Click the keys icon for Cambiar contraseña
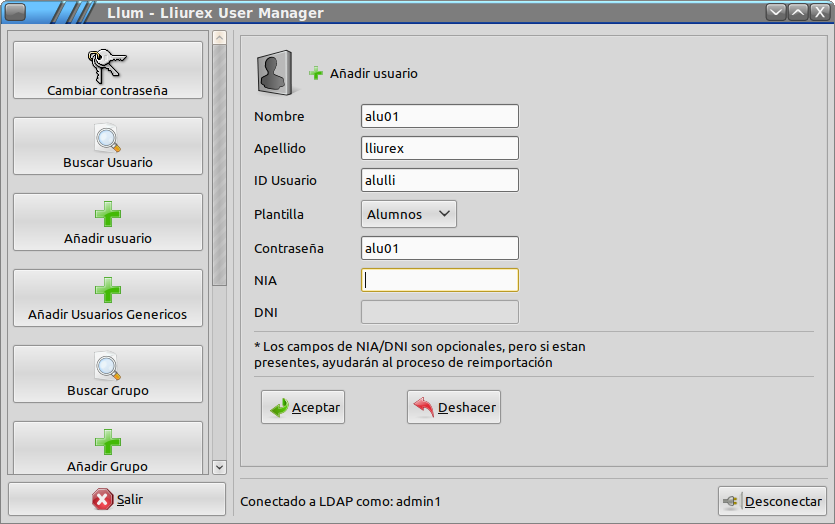This screenshot has width=835, height=524. pos(107,66)
